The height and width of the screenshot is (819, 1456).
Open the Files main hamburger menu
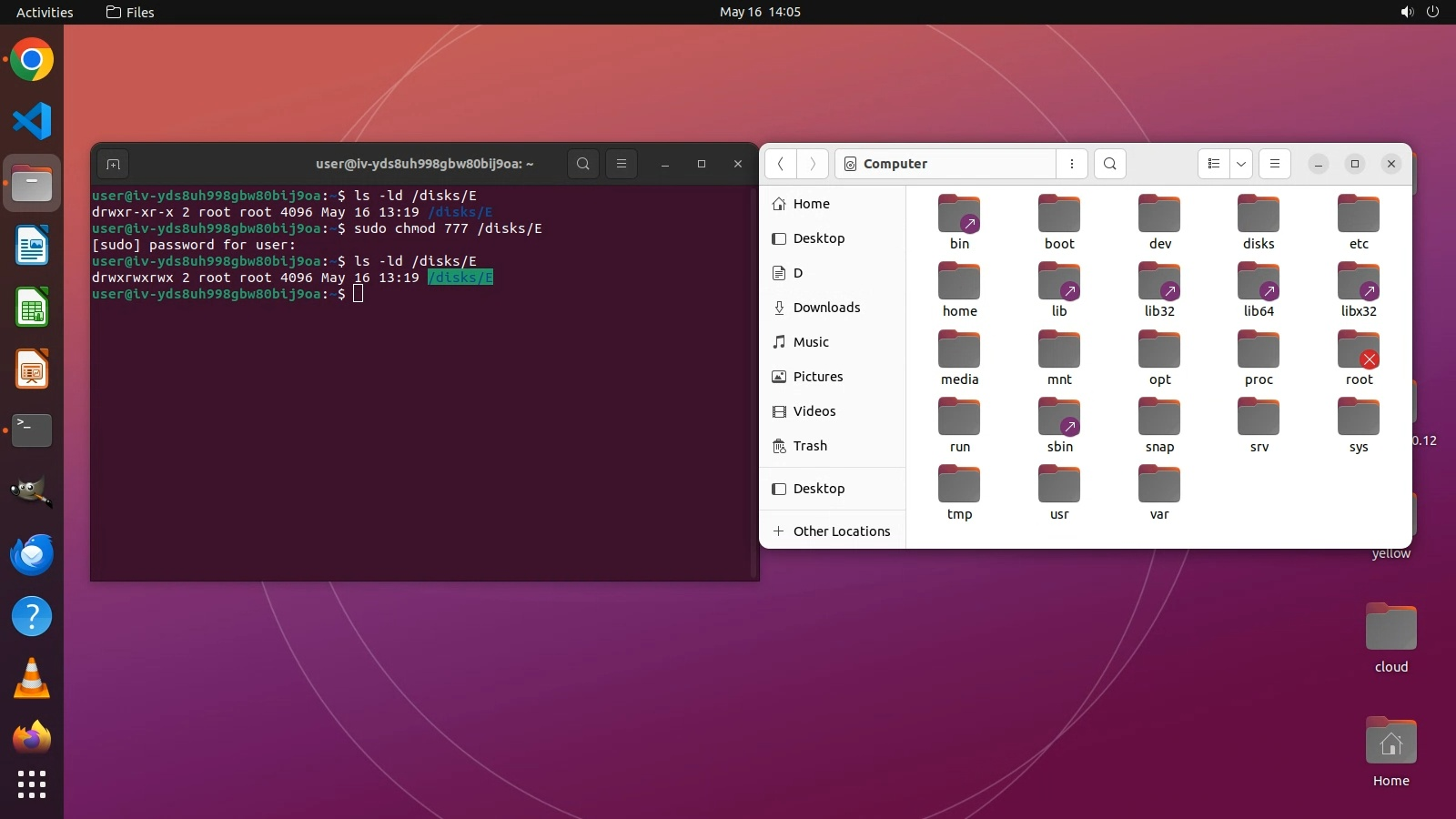click(x=1274, y=164)
